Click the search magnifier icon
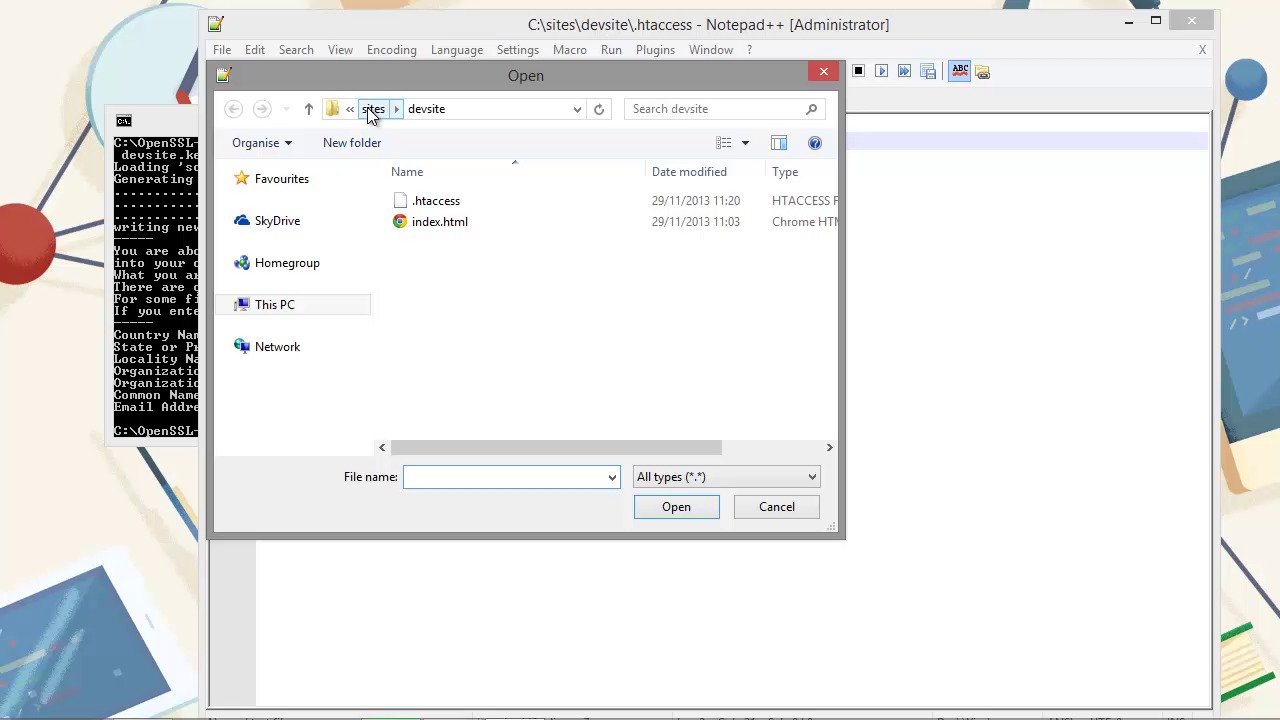Image resolution: width=1280 pixels, height=720 pixels. tap(811, 109)
